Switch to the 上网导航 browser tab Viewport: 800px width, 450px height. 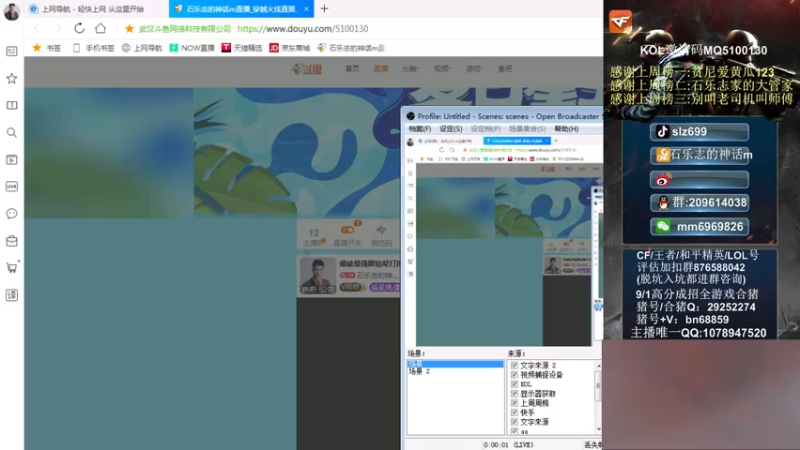[x=93, y=9]
